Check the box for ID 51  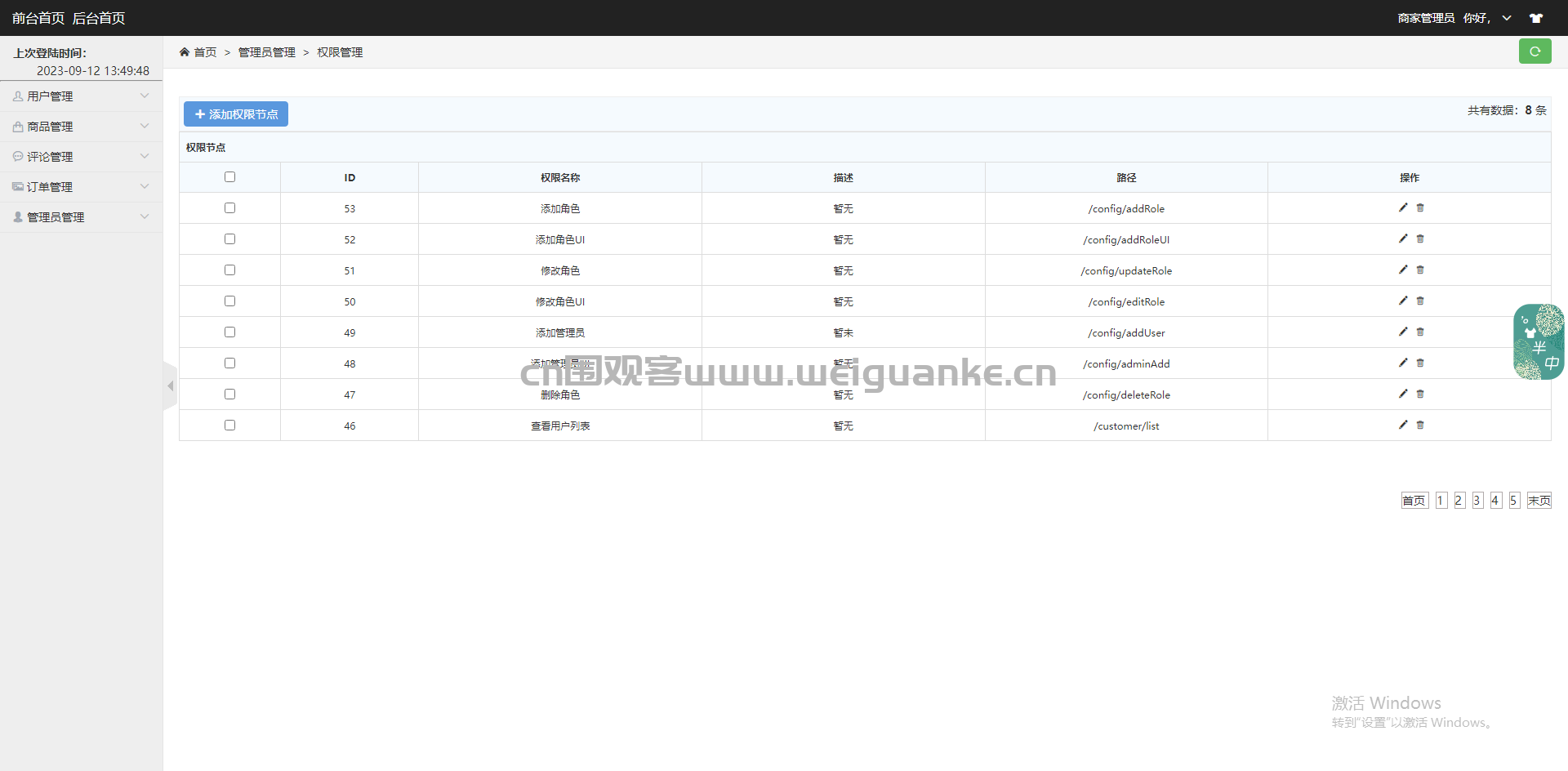(x=229, y=270)
